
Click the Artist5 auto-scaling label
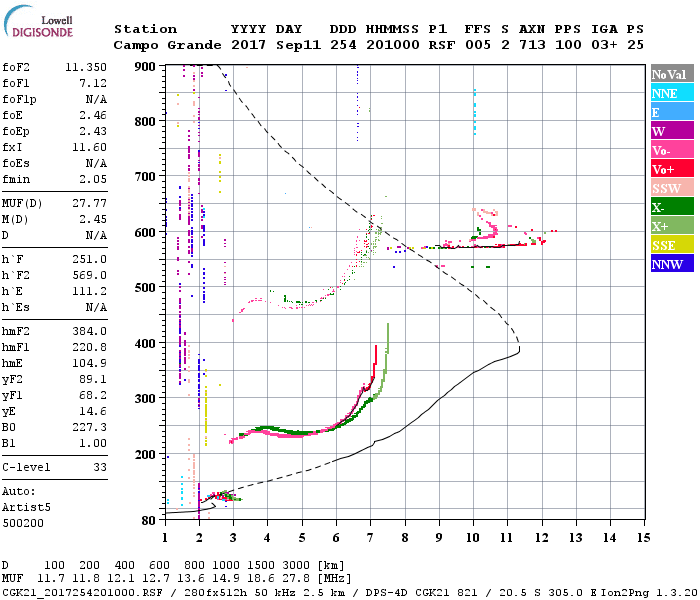coord(26,508)
